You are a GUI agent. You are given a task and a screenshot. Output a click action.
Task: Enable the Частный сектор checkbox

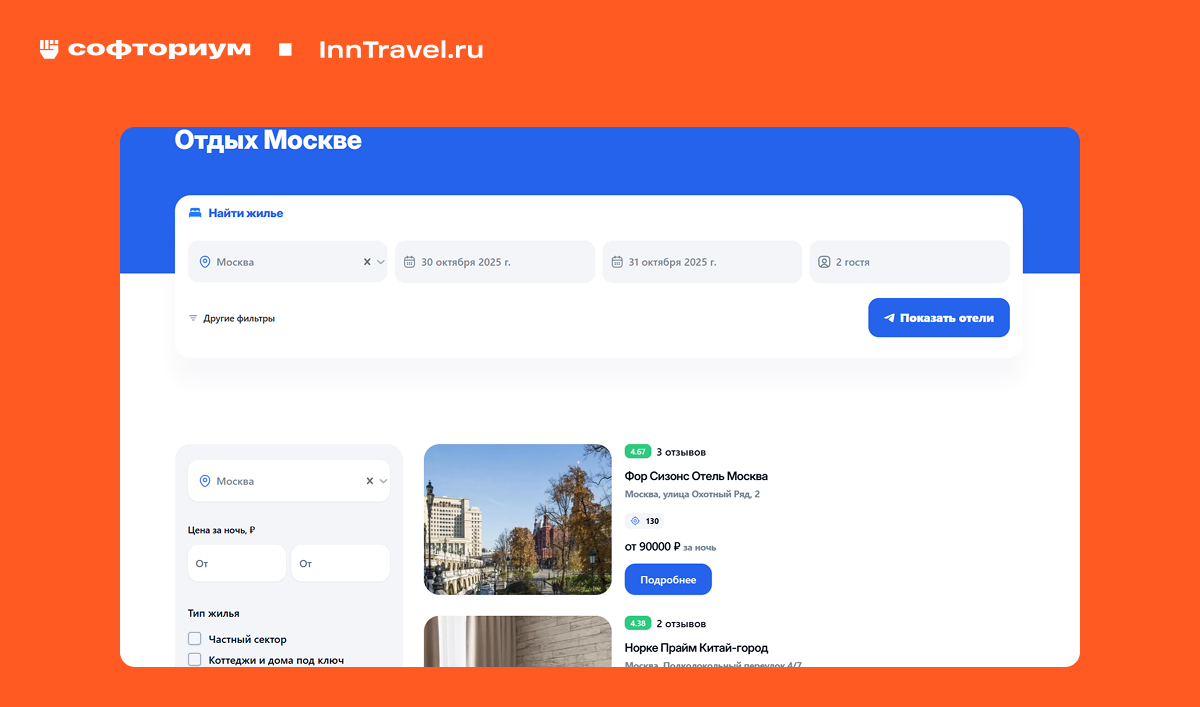(x=194, y=637)
